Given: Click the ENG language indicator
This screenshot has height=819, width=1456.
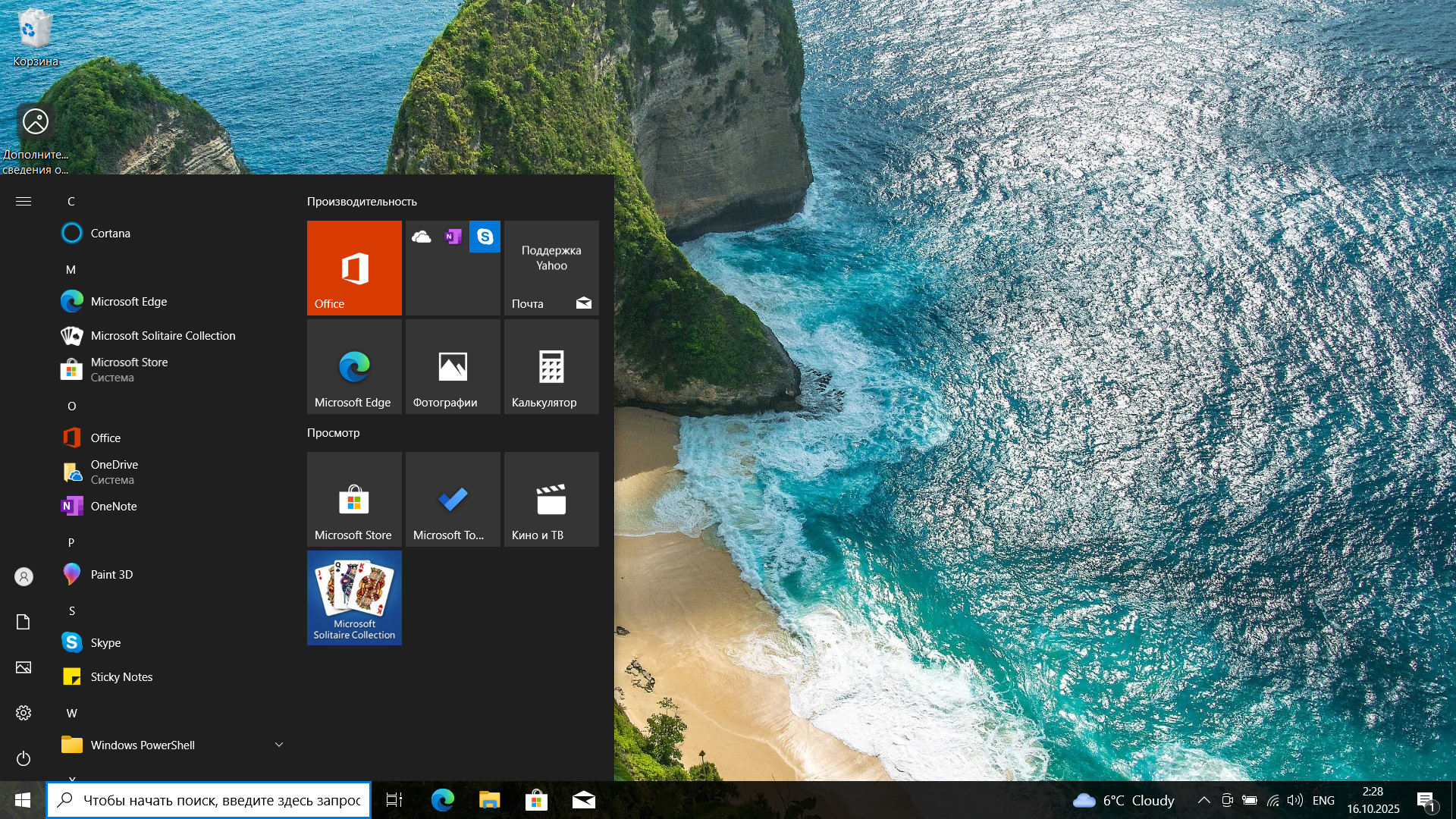Looking at the screenshot, I should (x=1323, y=800).
